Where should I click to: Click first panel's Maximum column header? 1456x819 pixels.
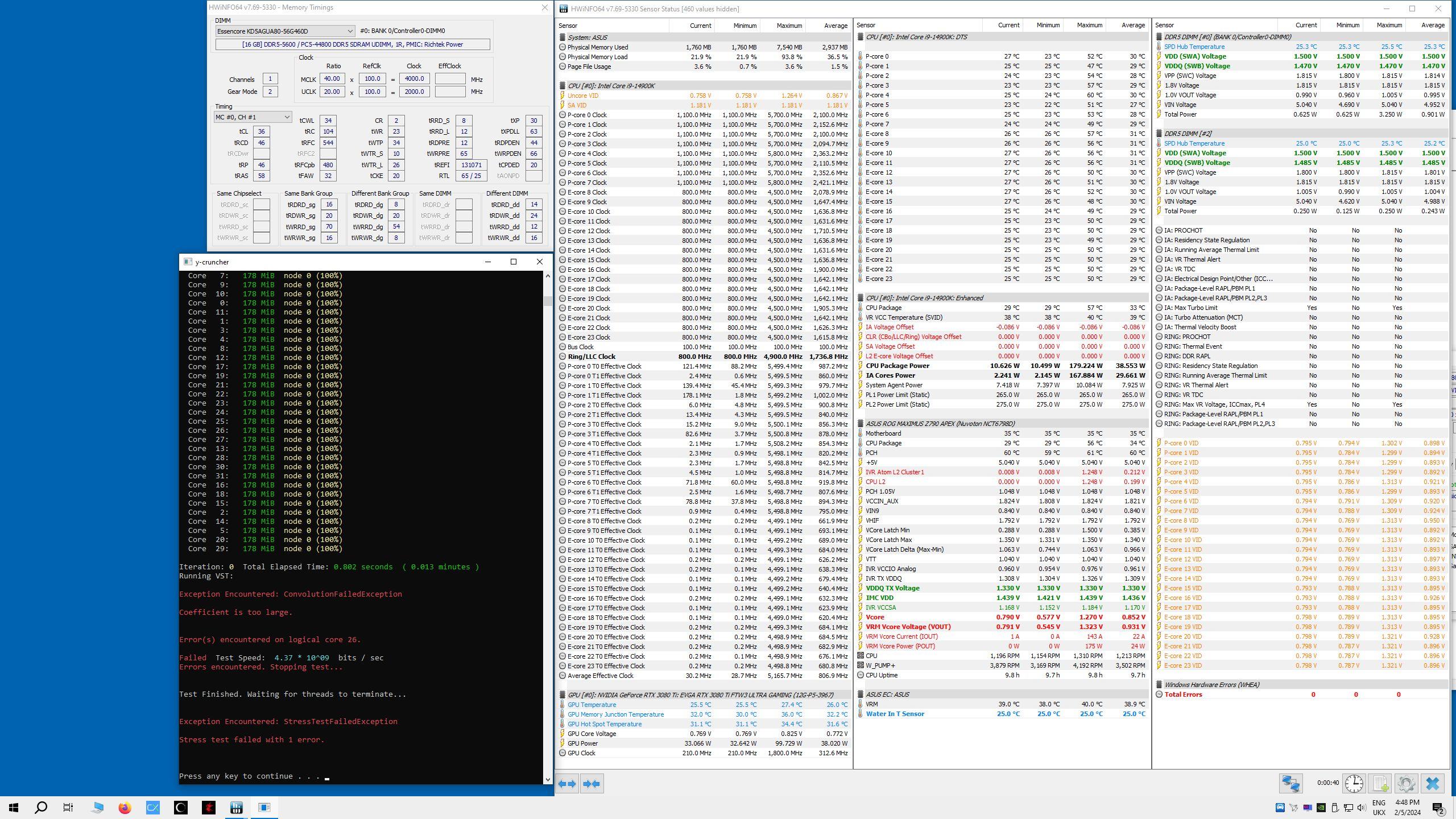point(782,26)
